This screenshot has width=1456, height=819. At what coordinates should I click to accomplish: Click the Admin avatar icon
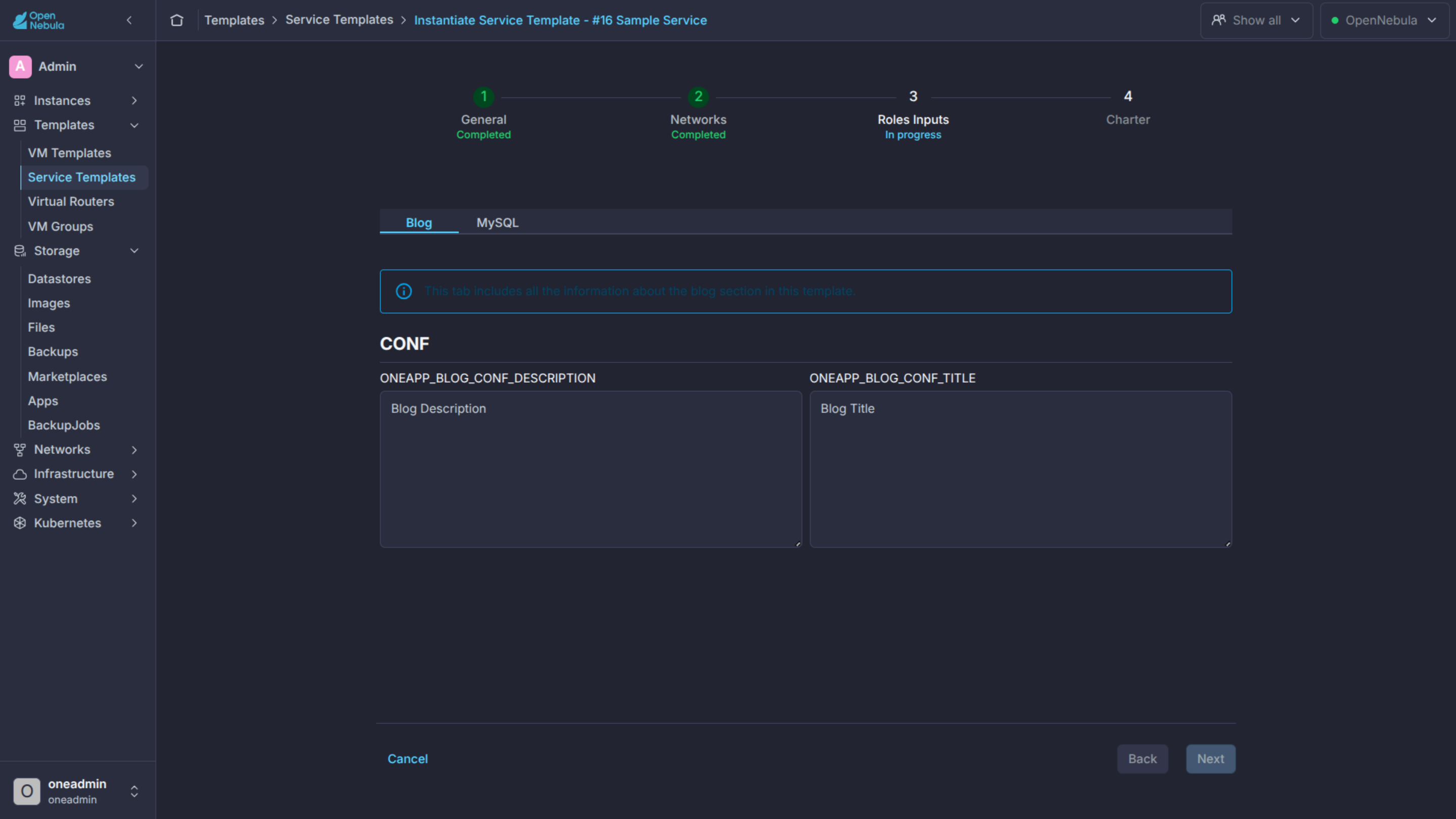click(x=20, y=67)
